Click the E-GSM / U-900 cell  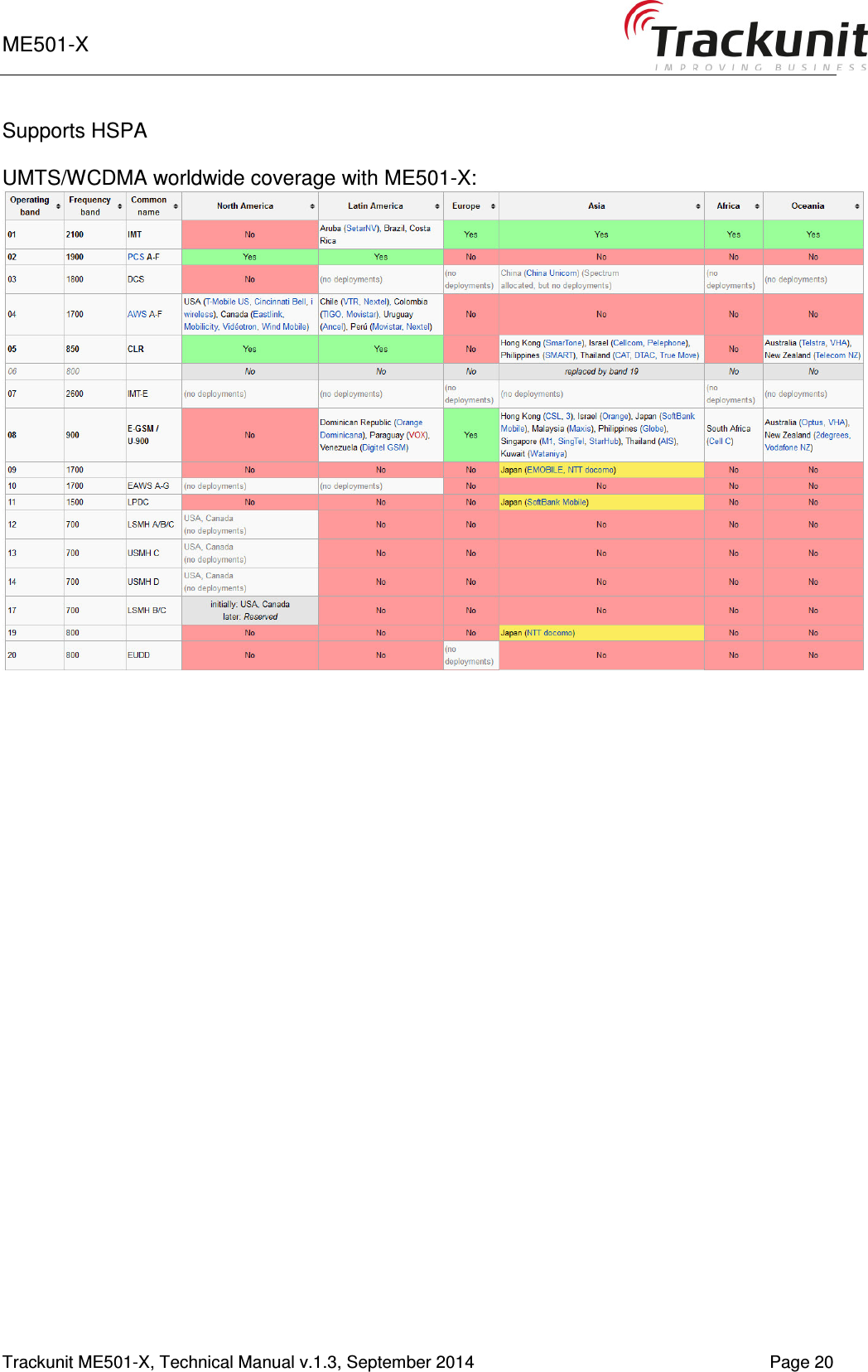(x=153, y=435)
